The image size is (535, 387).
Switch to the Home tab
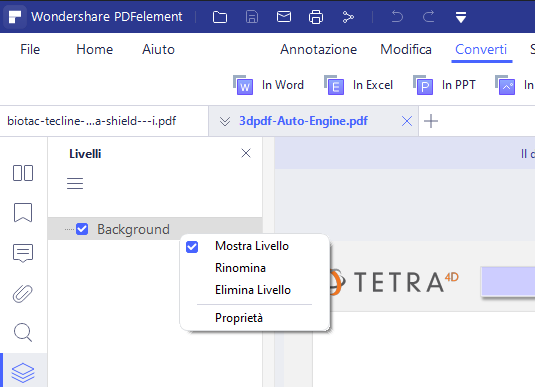(95, 49)
